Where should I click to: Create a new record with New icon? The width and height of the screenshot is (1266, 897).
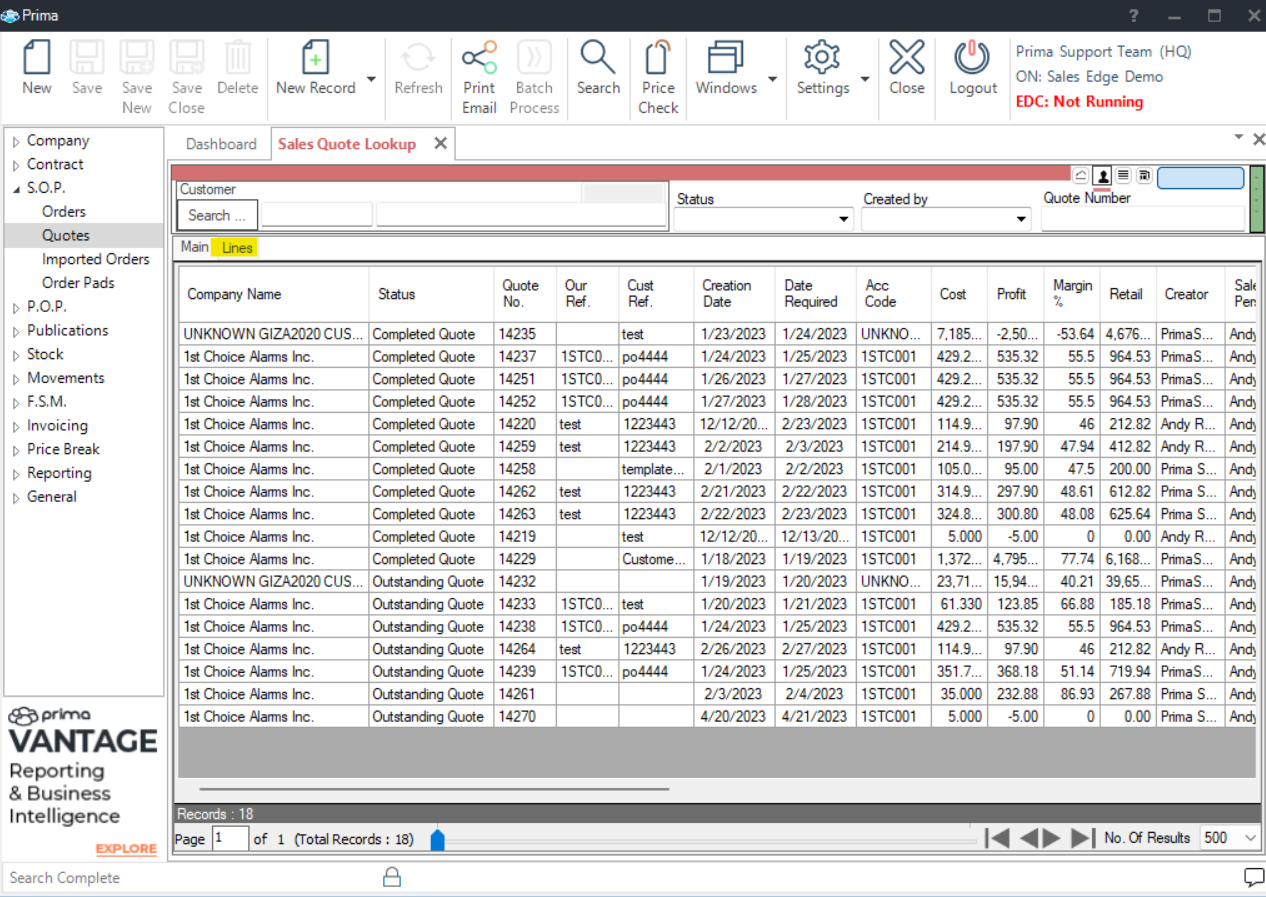37,58
